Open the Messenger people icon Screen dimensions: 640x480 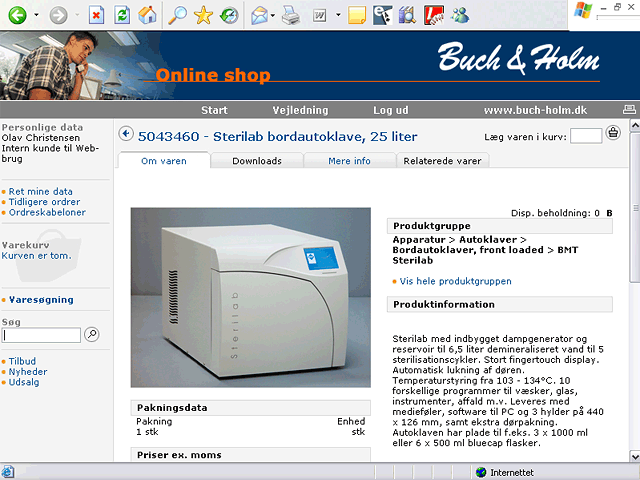pyautogui.click(x=460, y=16)
